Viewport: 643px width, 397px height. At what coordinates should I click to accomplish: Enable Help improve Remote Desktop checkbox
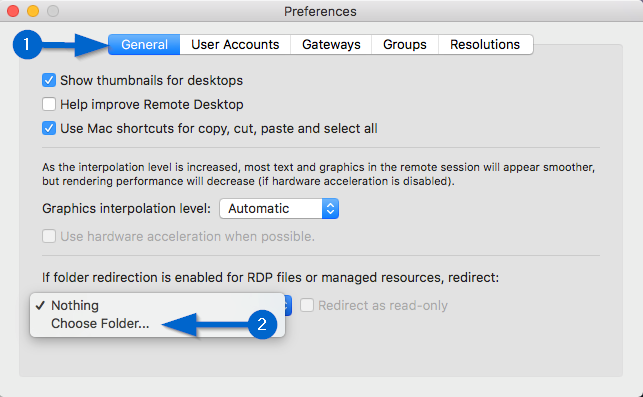coord(49,104)
